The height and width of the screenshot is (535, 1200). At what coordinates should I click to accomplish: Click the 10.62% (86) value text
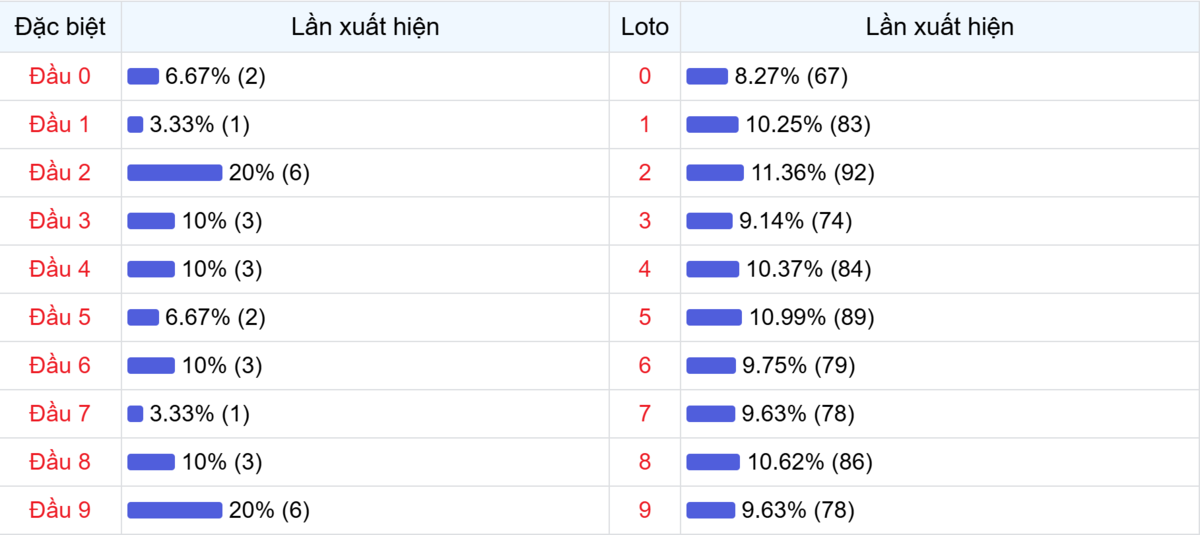810,462
